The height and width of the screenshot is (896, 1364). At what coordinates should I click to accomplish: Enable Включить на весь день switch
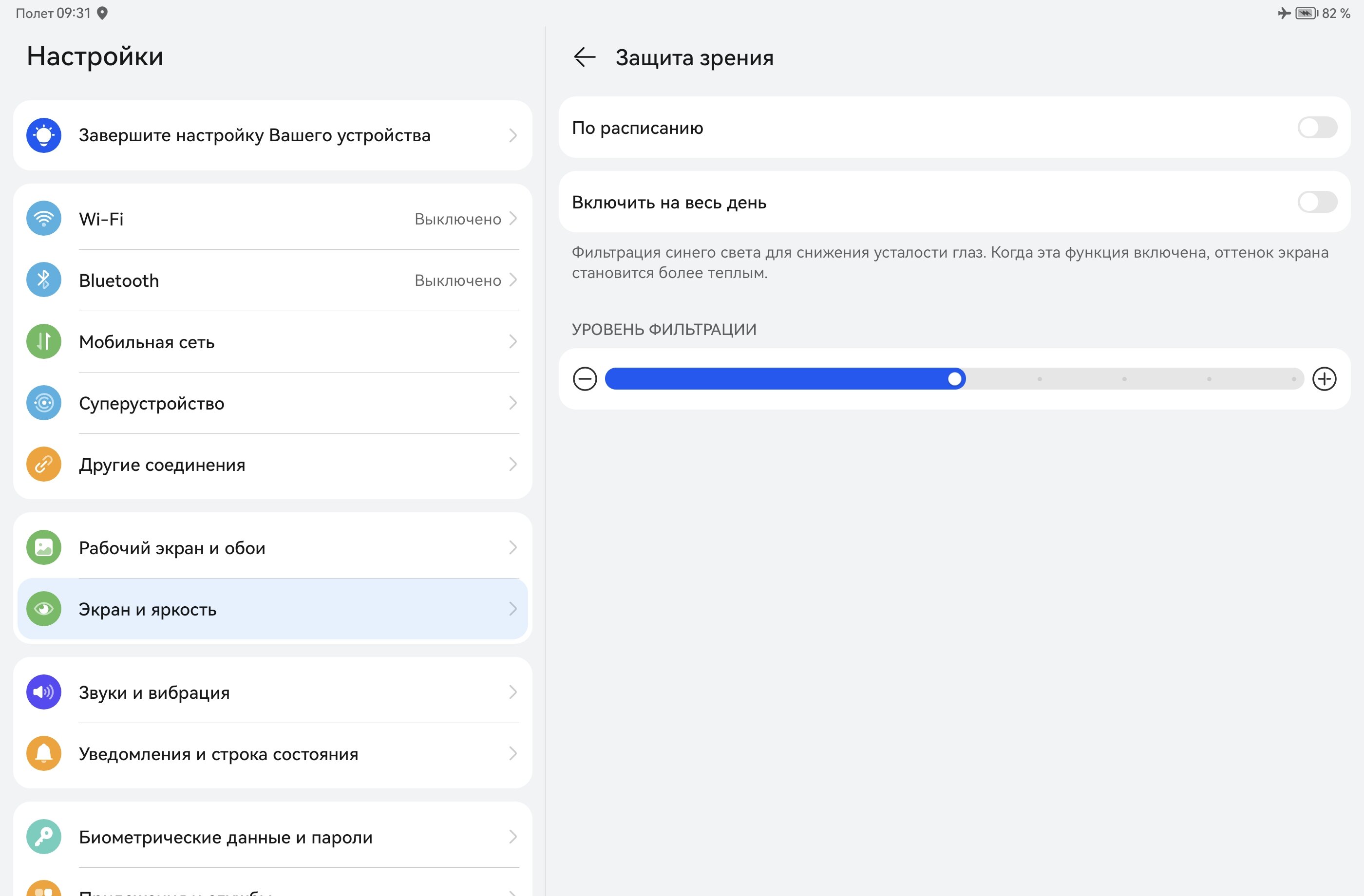click(x=1317, y=202)
